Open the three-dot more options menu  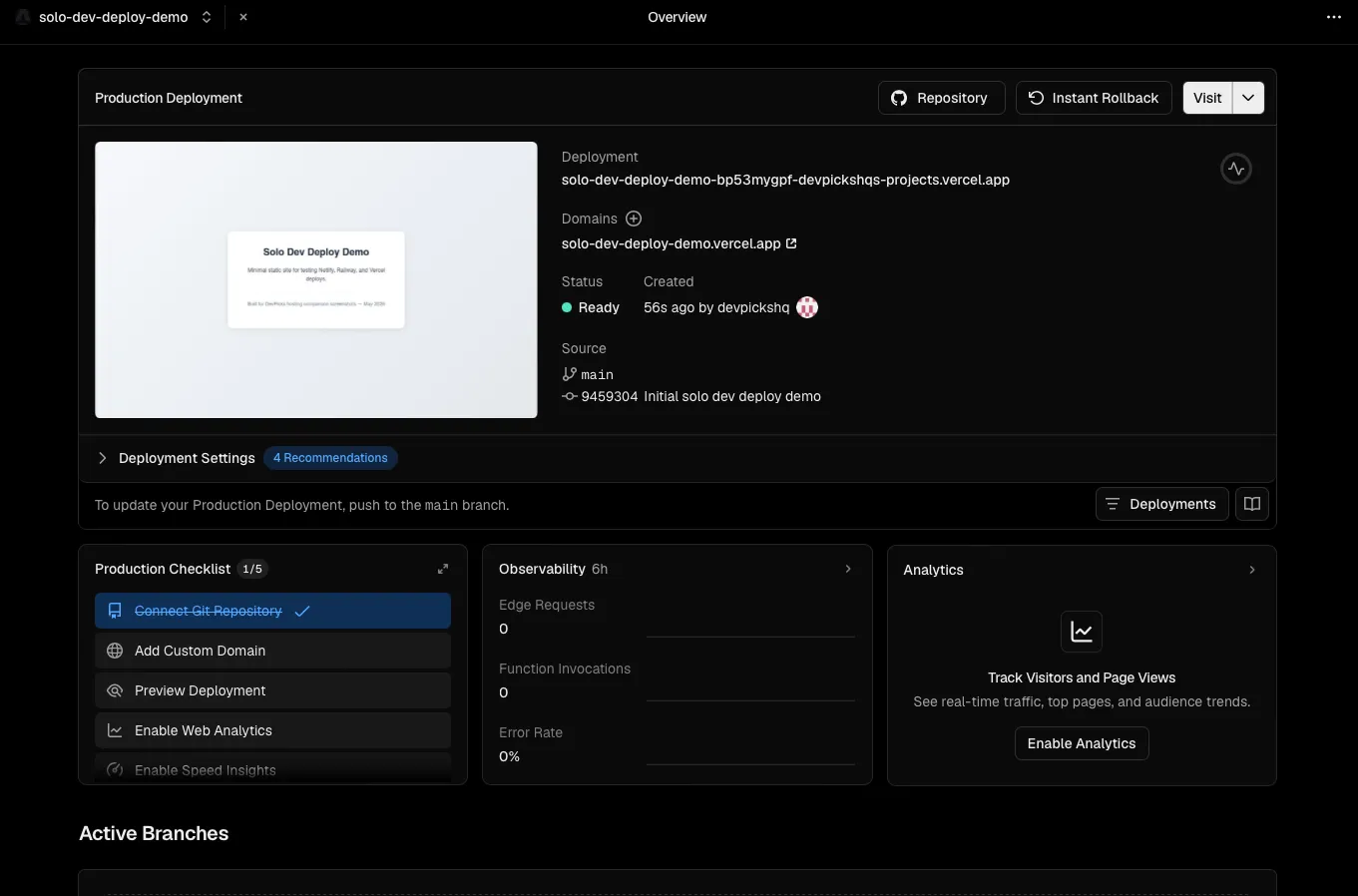click(x=1334, y=17)
